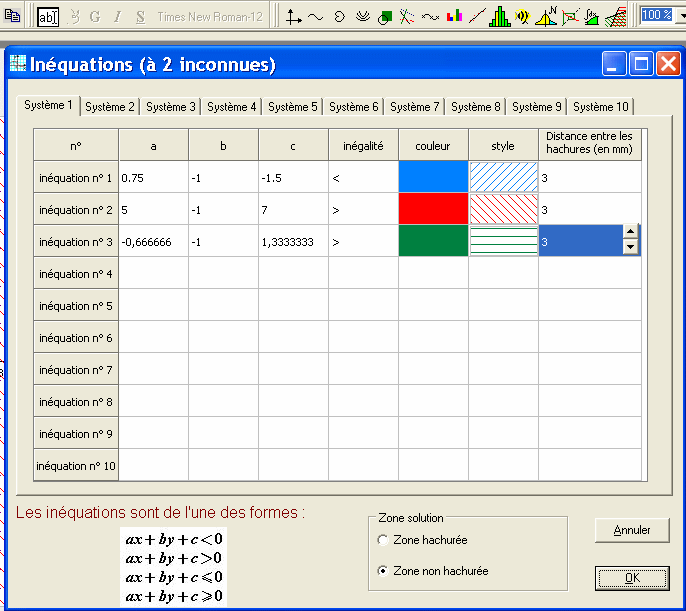Click coefficient a cell of inéquation n° 4
This screenshot has height=611, width=686.
click(153, 273)
